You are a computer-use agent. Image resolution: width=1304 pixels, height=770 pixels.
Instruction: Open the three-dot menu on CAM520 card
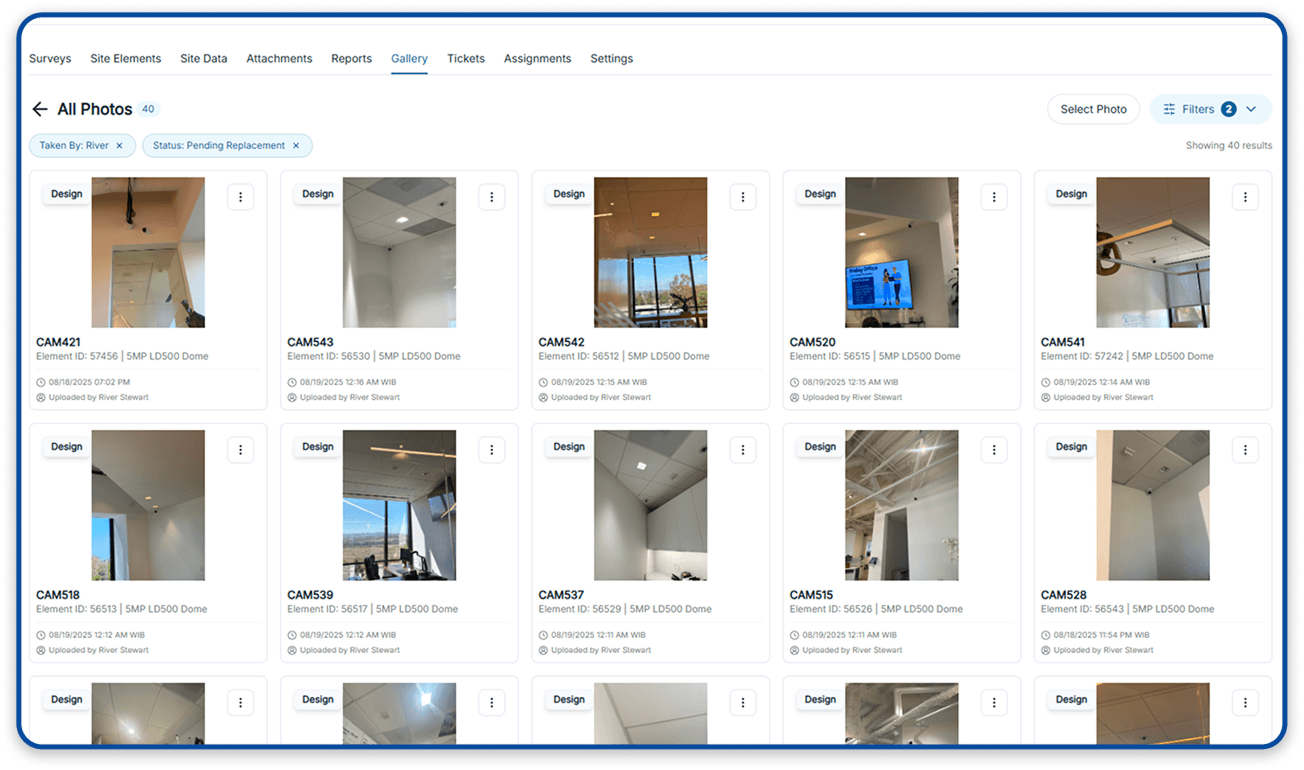click(x=993, y=197)
